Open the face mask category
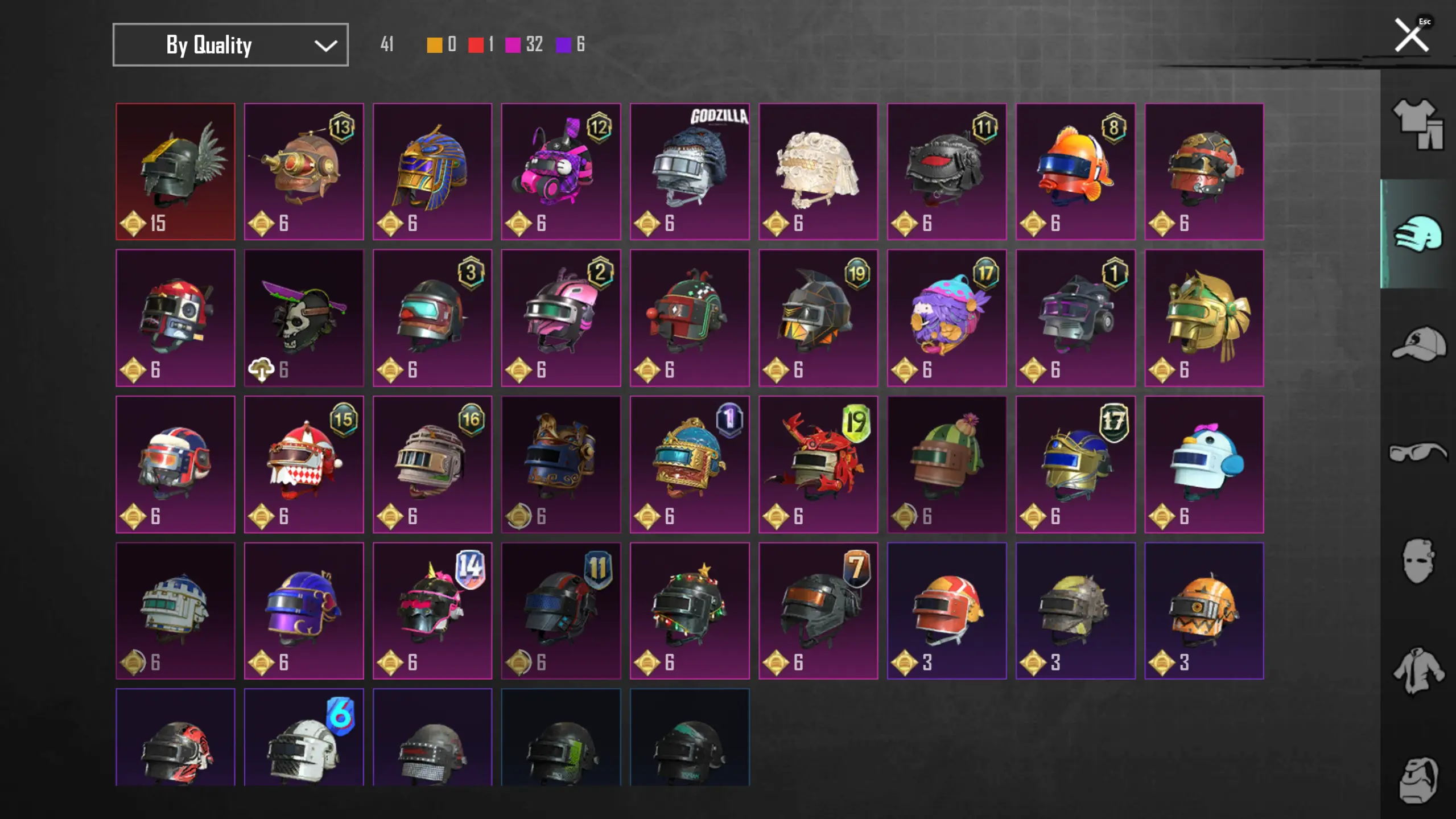The width and height of the screenshot is (1456, 819). point(1418,561)
